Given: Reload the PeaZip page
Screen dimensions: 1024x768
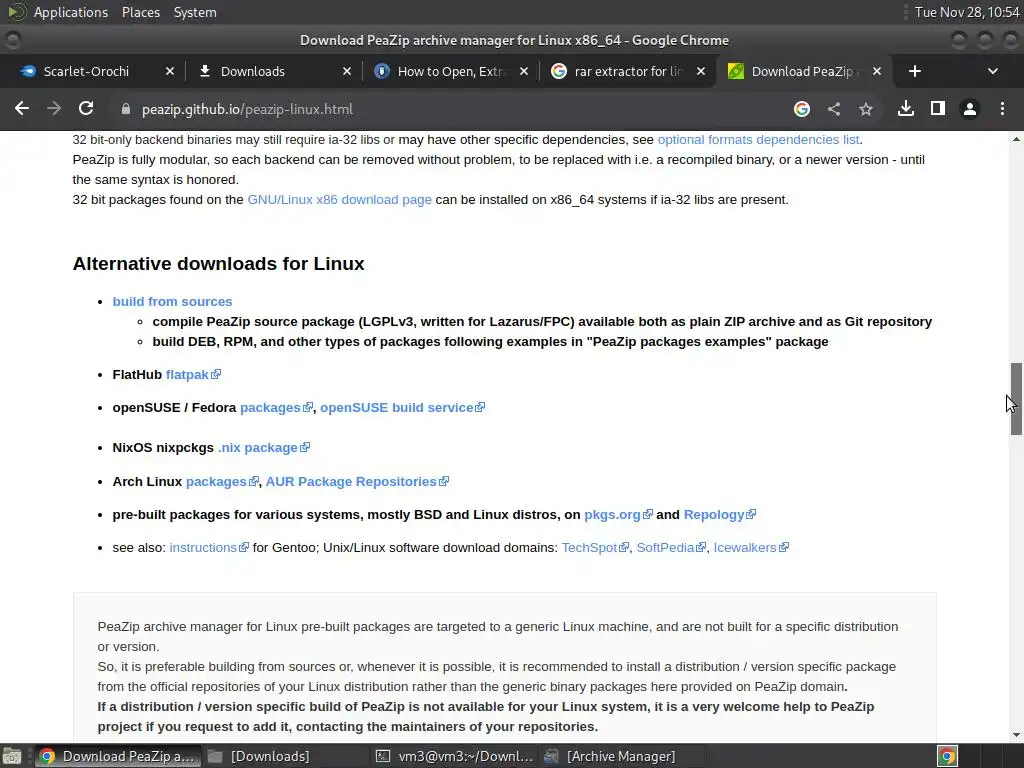Looking at the screenshot, I should tap(86, 108).
